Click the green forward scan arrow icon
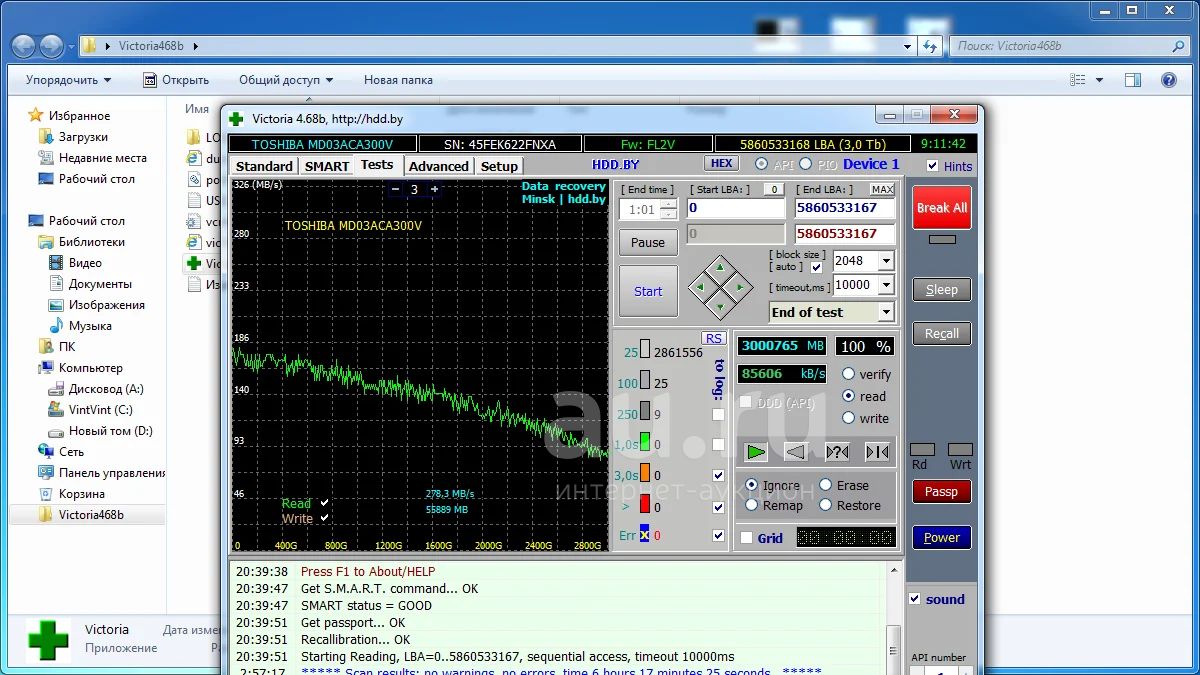This screenshot has width=1200, height=675. (756, 452)
